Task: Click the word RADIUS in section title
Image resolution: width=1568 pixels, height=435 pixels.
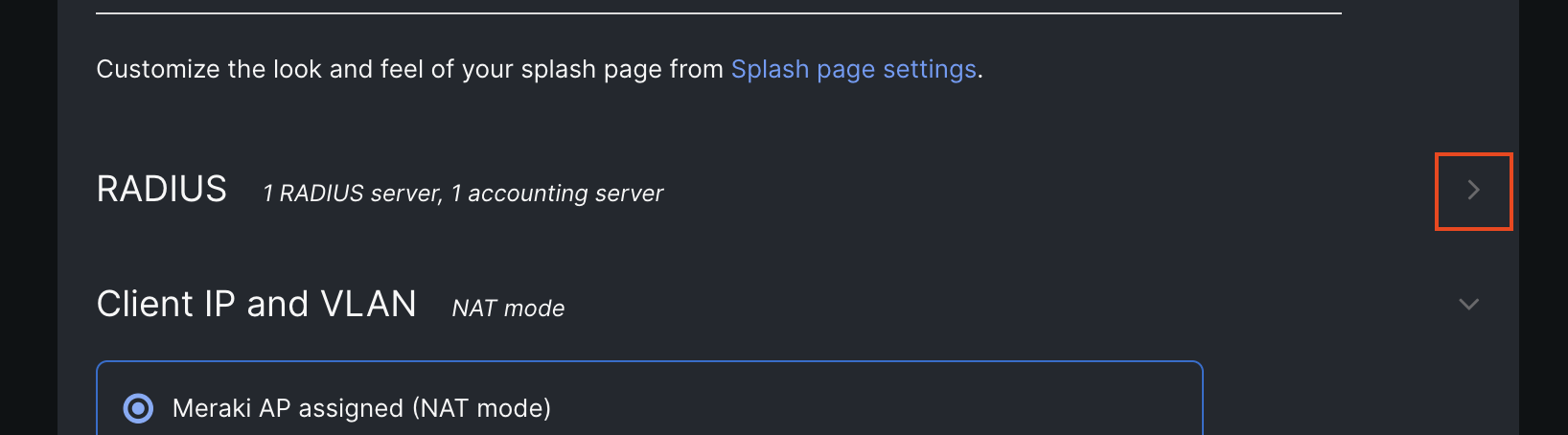Action: coord(162,190)
